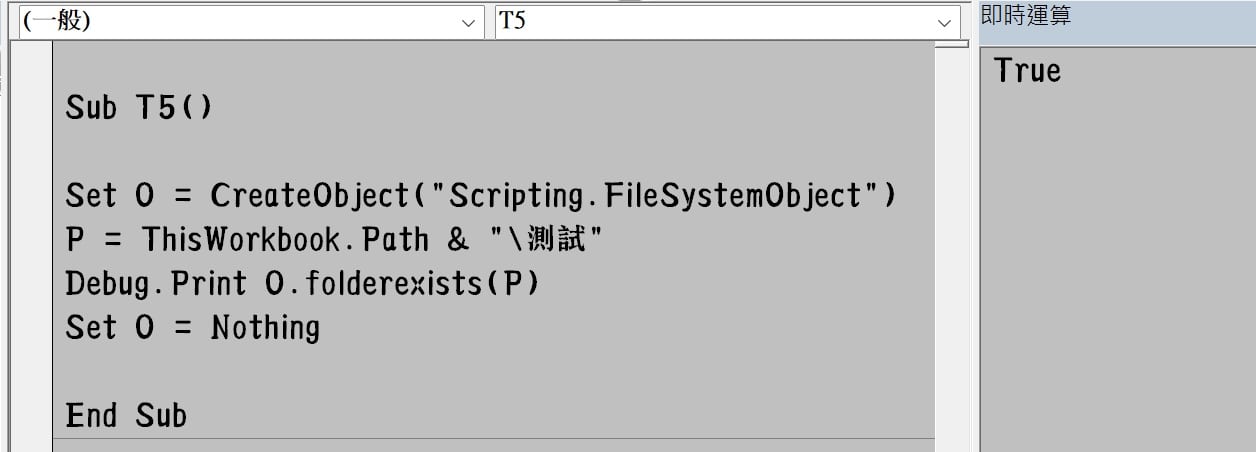The height and width of the screenshot is (452, 1256).
Task: Click the 即時運算 immediate window title bar
Action: point(1117,17)
